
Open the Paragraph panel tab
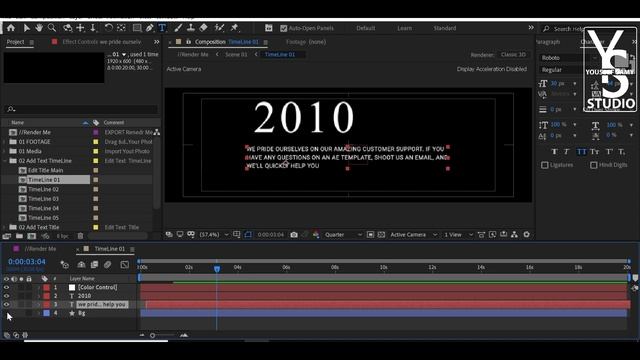click(x=547, y=42)
